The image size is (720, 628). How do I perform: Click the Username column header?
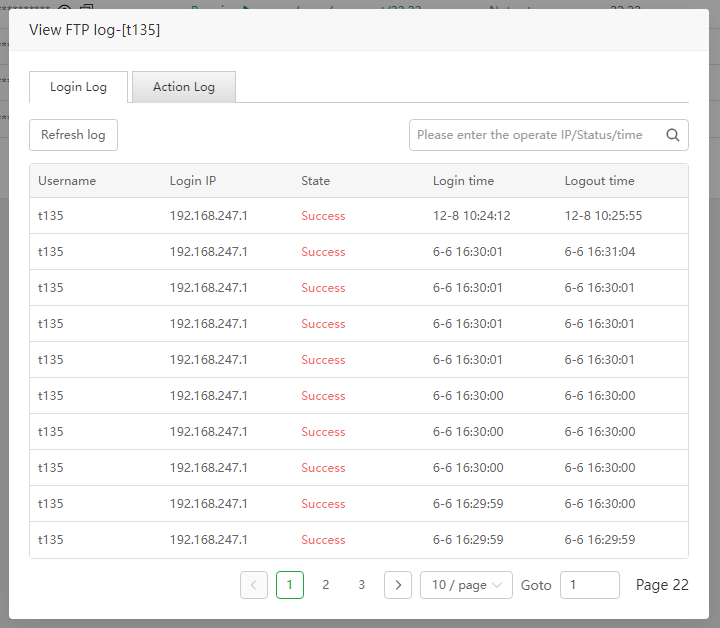tap(67, 181)
